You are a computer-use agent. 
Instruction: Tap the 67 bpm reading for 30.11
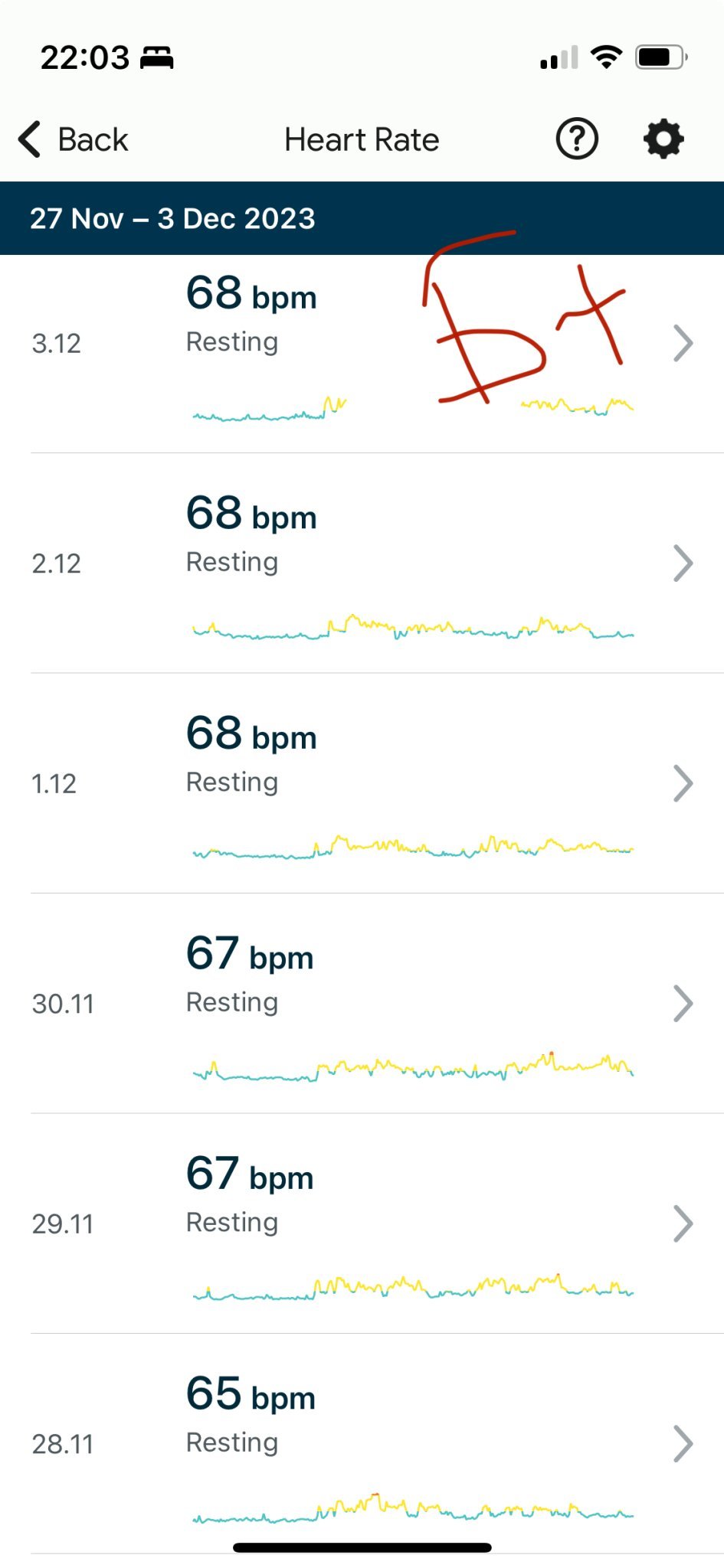tap(250, 954)
